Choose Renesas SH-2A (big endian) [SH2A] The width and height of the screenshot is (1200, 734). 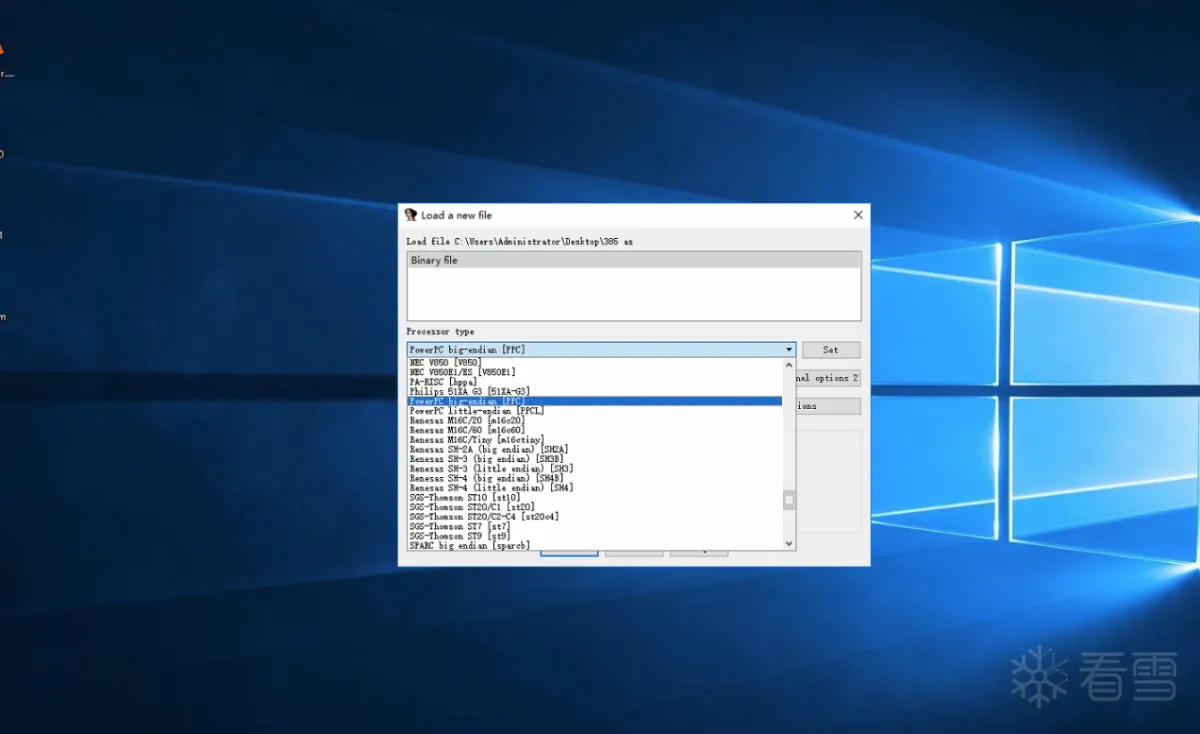pos(595,450)
